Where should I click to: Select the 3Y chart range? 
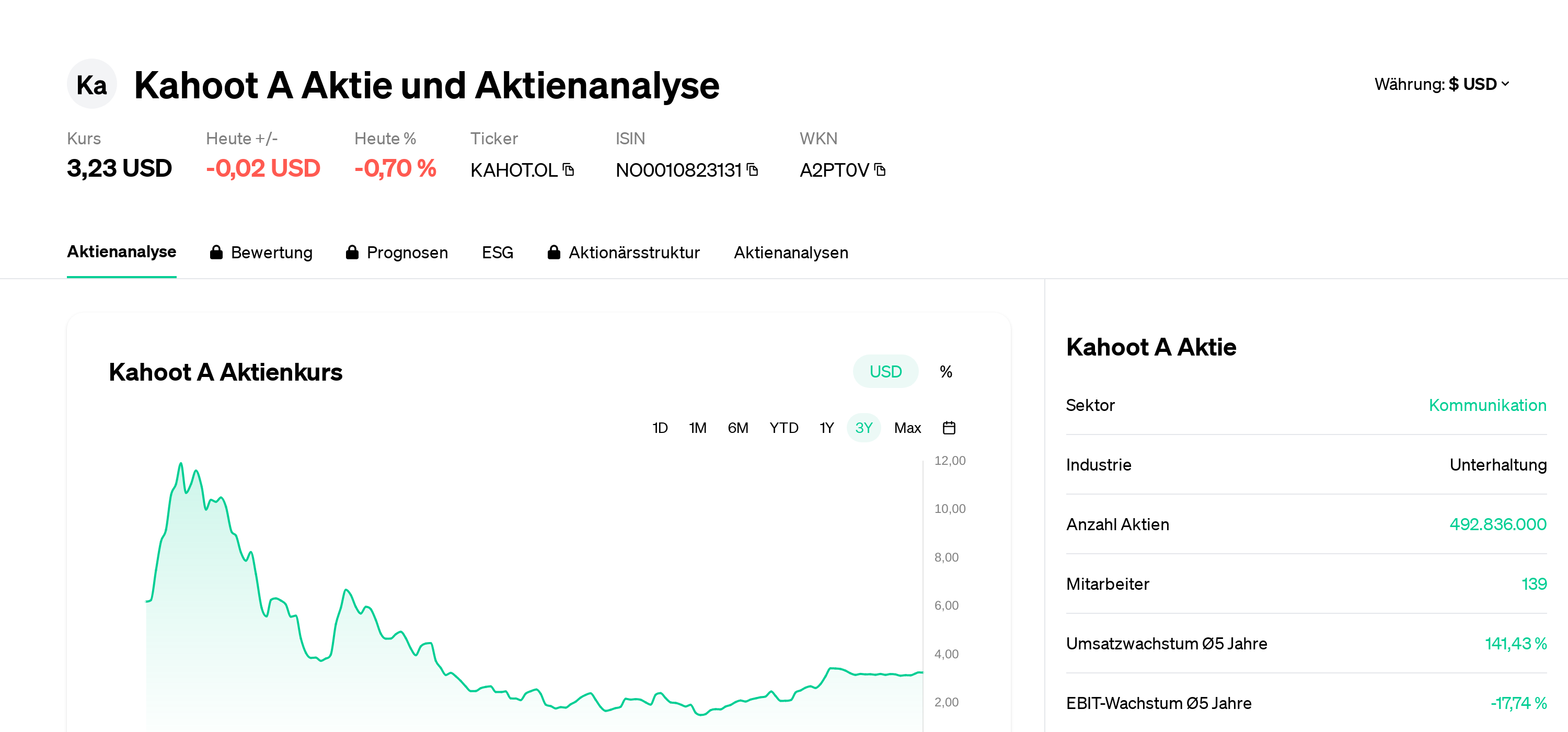(863, 428)
